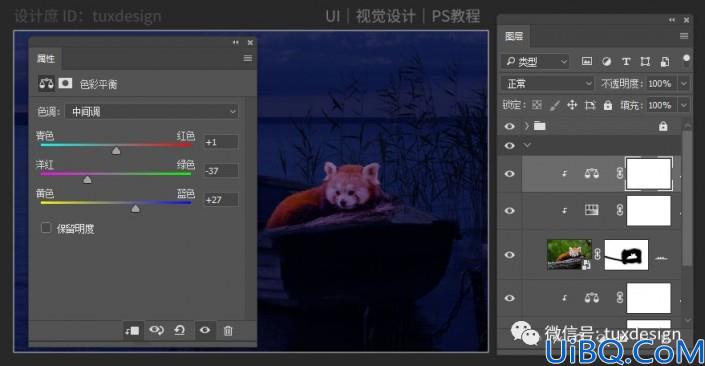The height and width of the screenshot is (366, 705).
Task: Filter layers by smart object icon
Action: click(x=665, y=62)
